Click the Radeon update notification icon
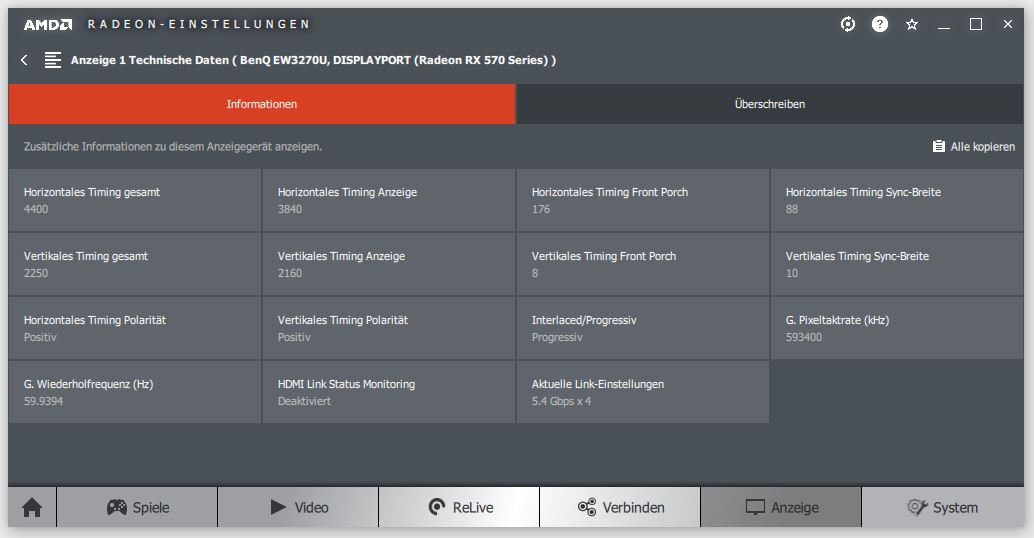Image resolution: width=1034 pixels, height=538 pixels. click(848, 24)
